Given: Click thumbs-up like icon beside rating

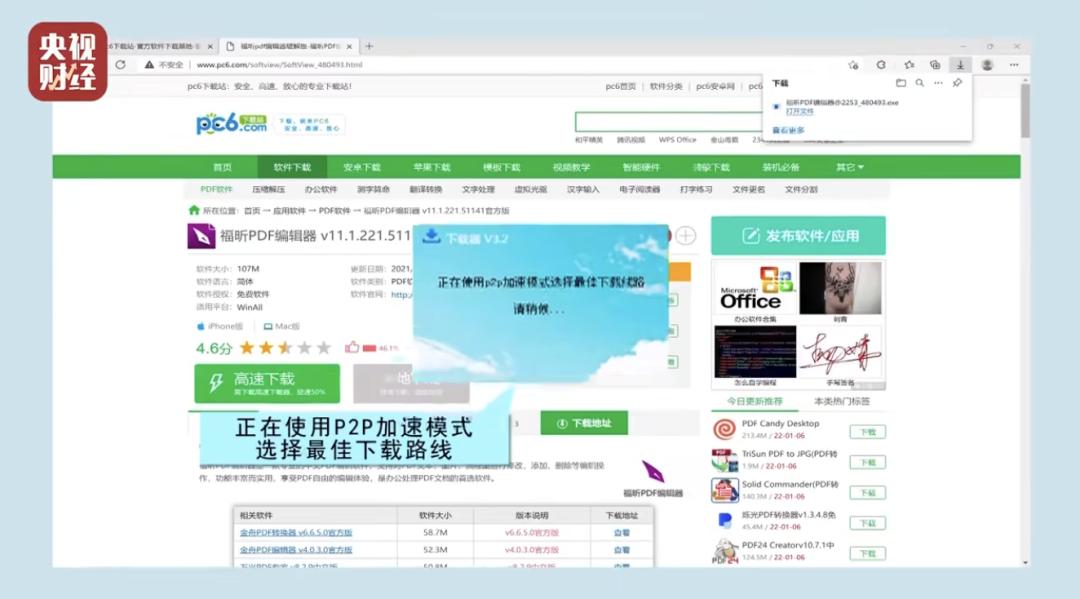Looking at the screenshot, I should click(352, 348).
